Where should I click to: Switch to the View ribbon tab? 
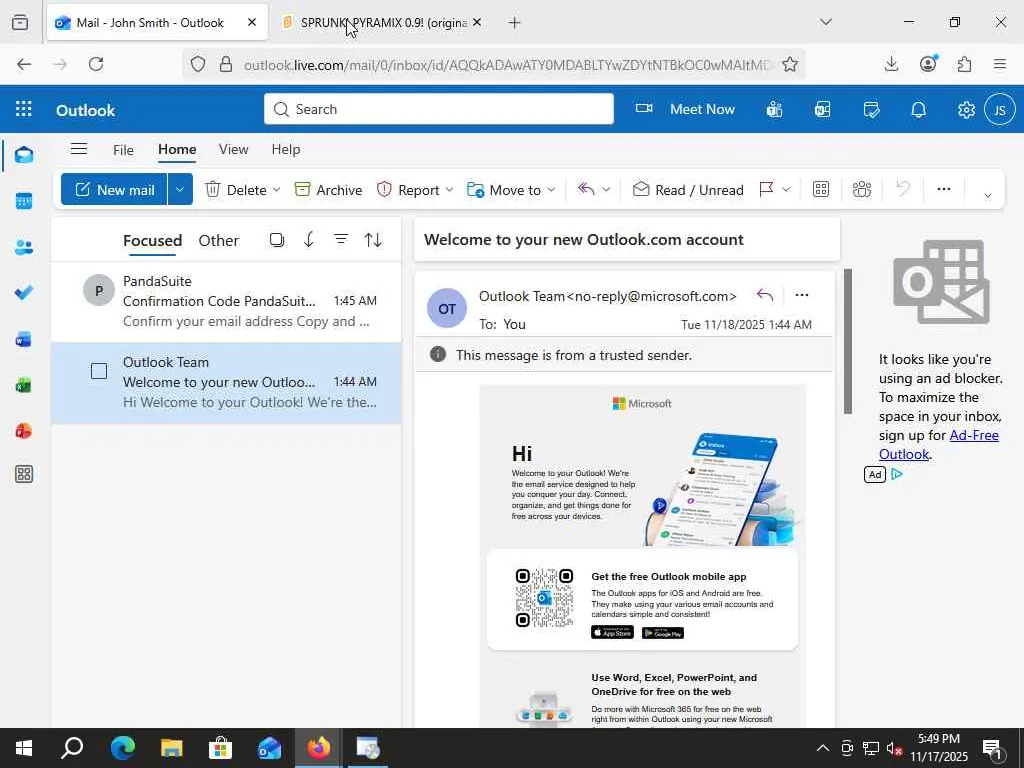[233, 150]
